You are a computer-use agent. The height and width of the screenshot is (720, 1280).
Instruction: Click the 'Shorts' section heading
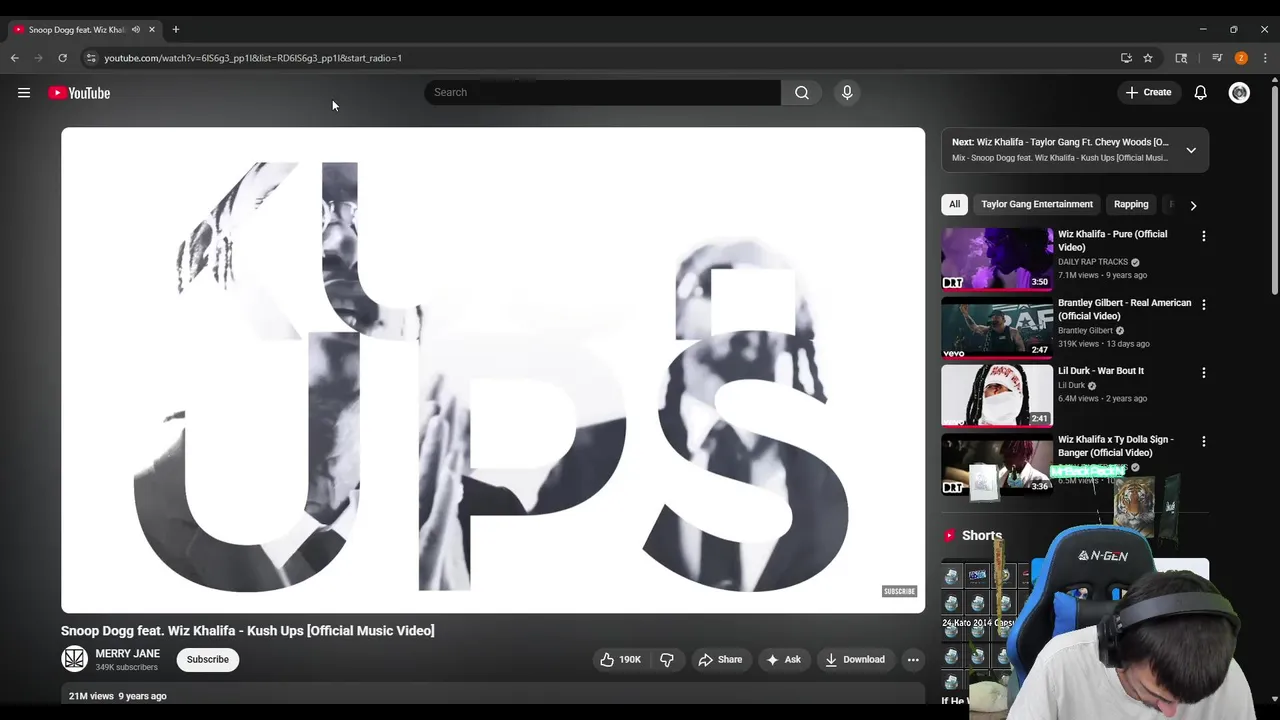click(x=982, y=536)
